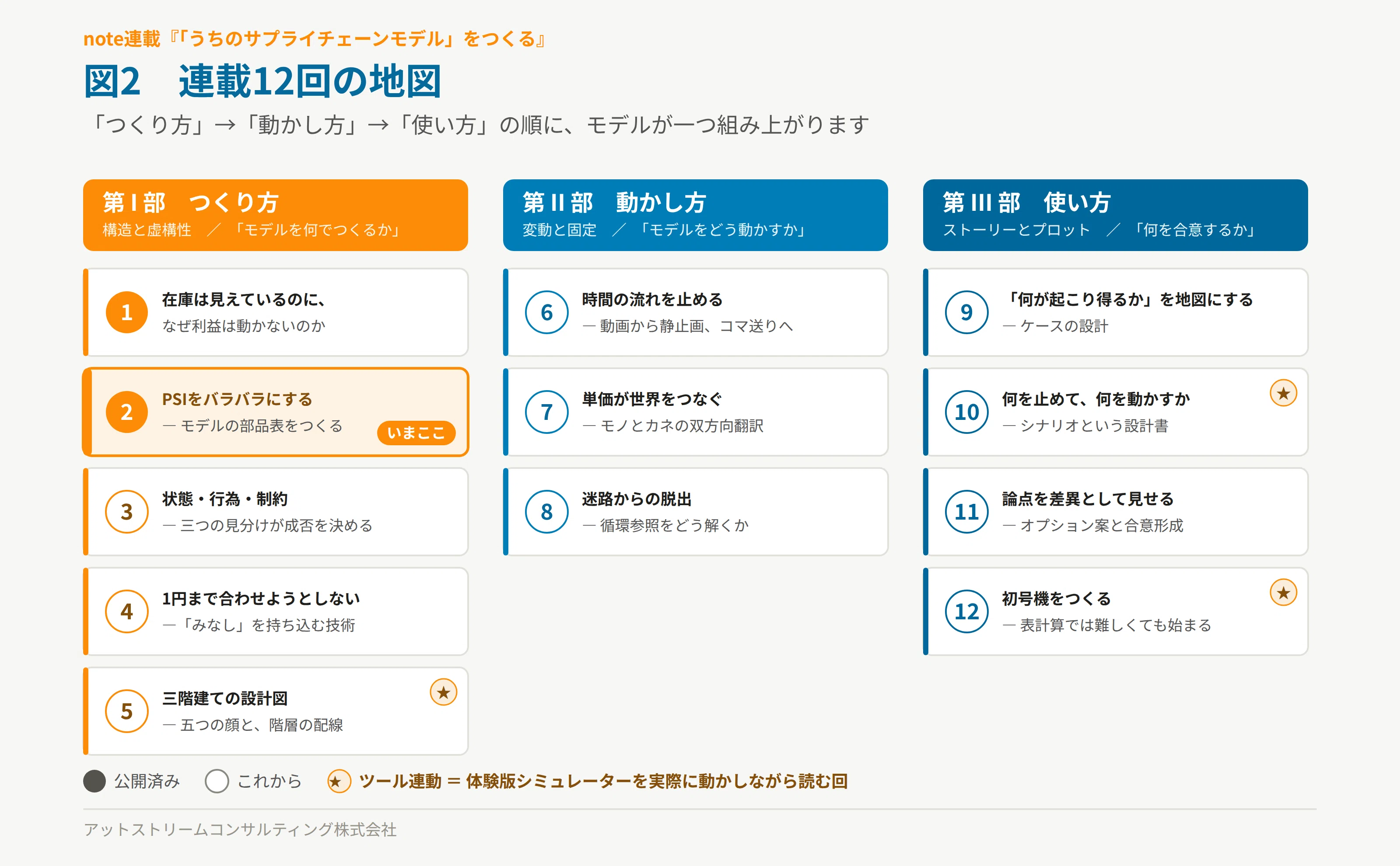Click the blue number 8 circle
Viewport: 1400px width, 866px height.
coord(546,511)
